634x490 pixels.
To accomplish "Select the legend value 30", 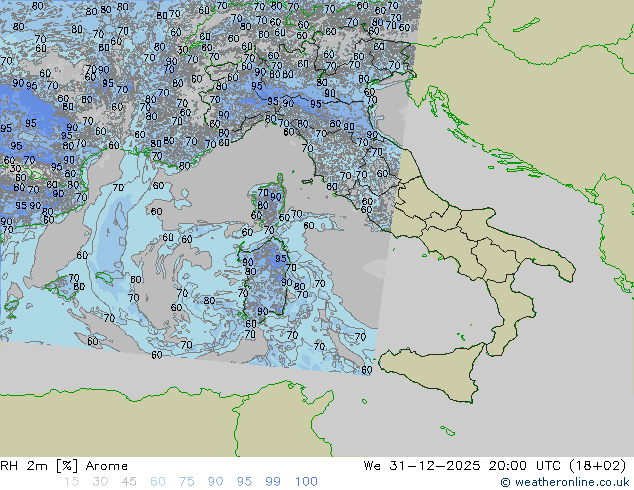I will coord(100,482).
